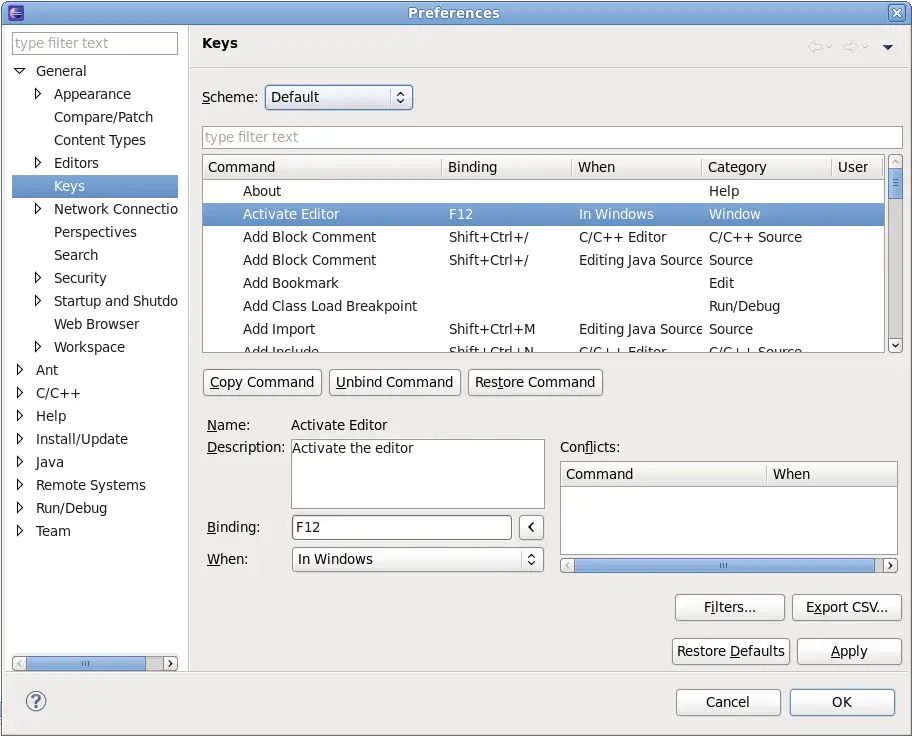Open the view menu triangle at top right
The image size is (912, 736).
click(889, 47)
